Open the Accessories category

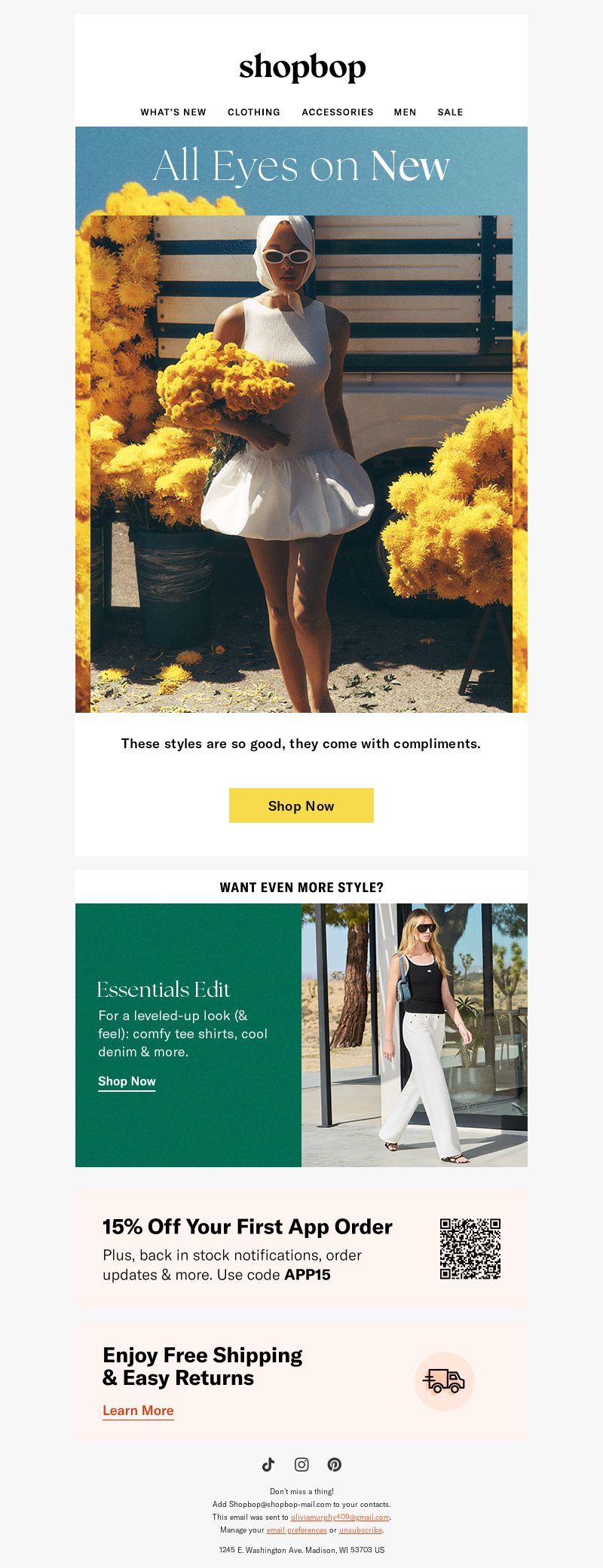(338, 112)
